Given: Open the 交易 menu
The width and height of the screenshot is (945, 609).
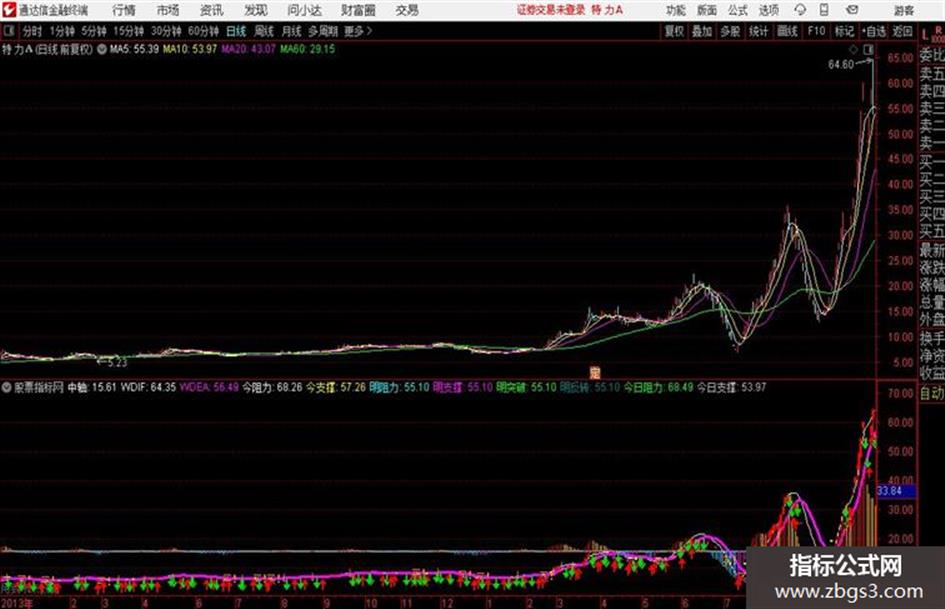Looking at the screenshot, I should (407, 10).
